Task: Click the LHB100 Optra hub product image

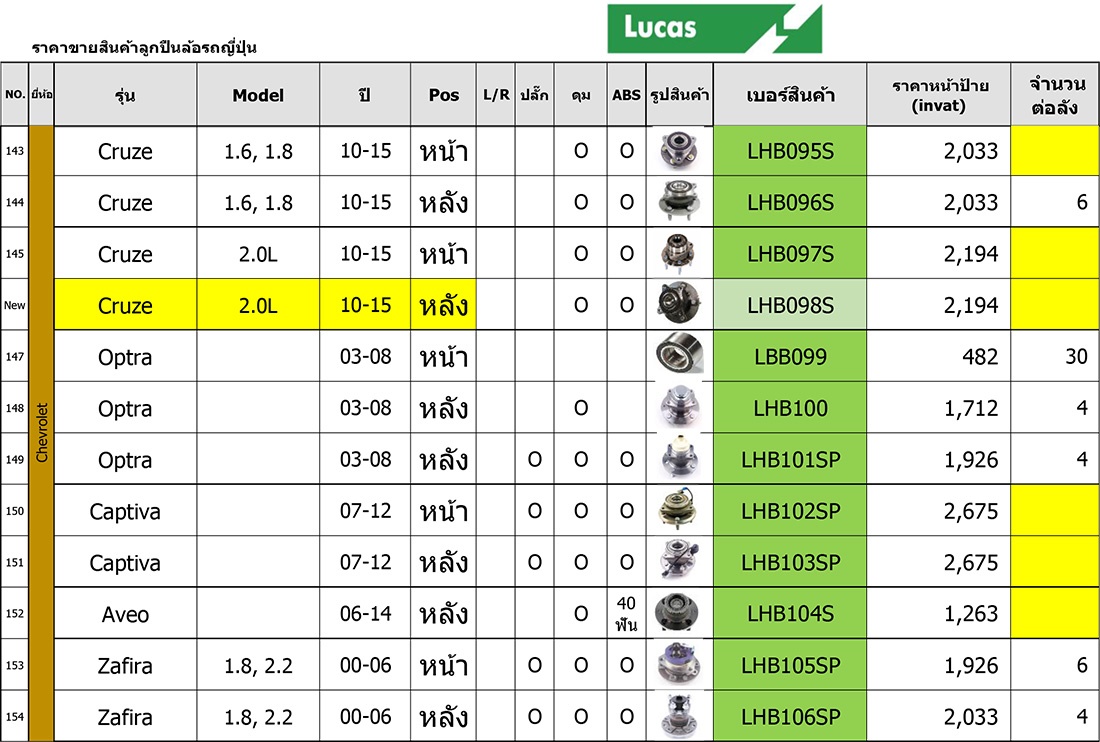Action: coord(679,407)
